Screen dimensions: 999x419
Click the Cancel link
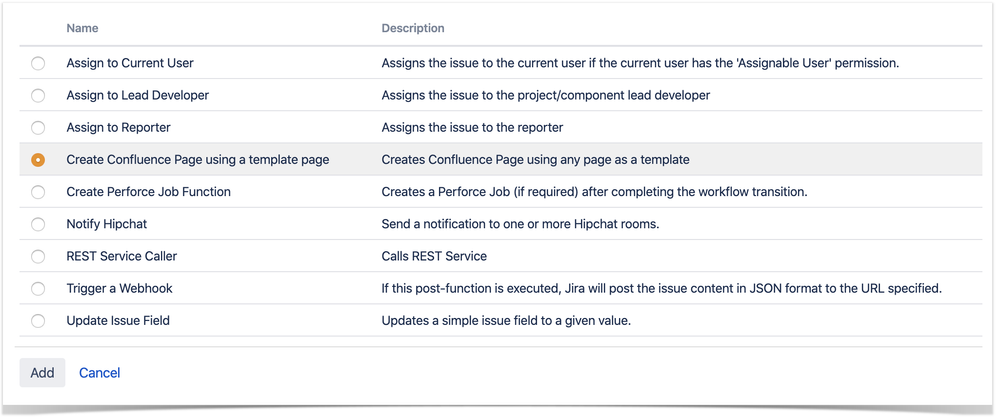click(99, 373)
